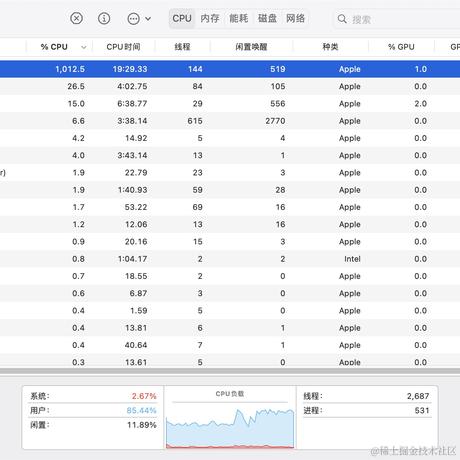
Task: Click the 2770 idle wake-ups cell
Action: (275, 121)
